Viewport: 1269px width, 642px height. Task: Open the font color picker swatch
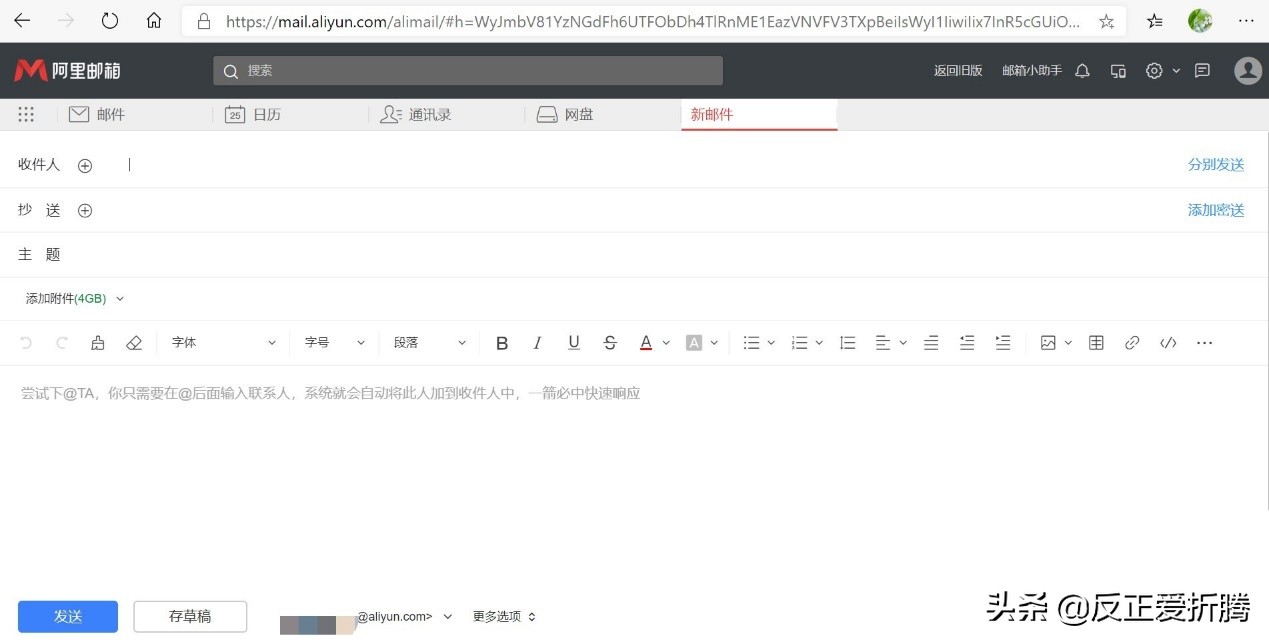646,342
